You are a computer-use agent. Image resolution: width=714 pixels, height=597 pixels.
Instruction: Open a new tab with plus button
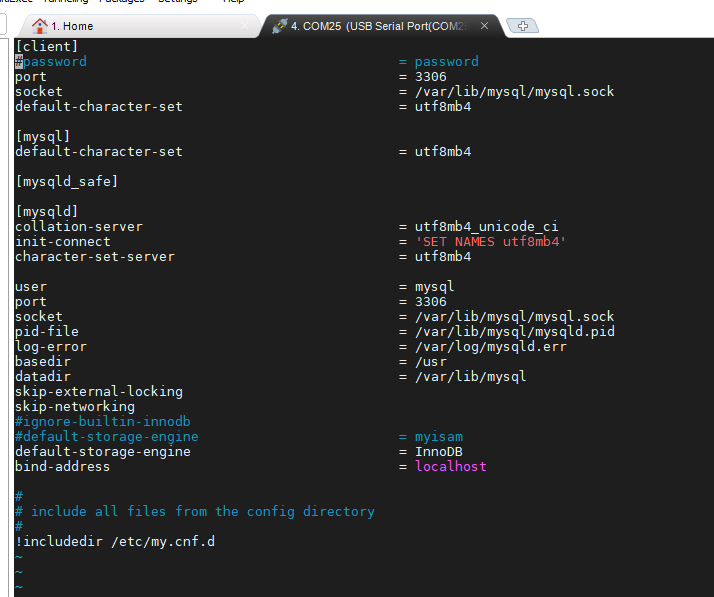click(523, 26)
